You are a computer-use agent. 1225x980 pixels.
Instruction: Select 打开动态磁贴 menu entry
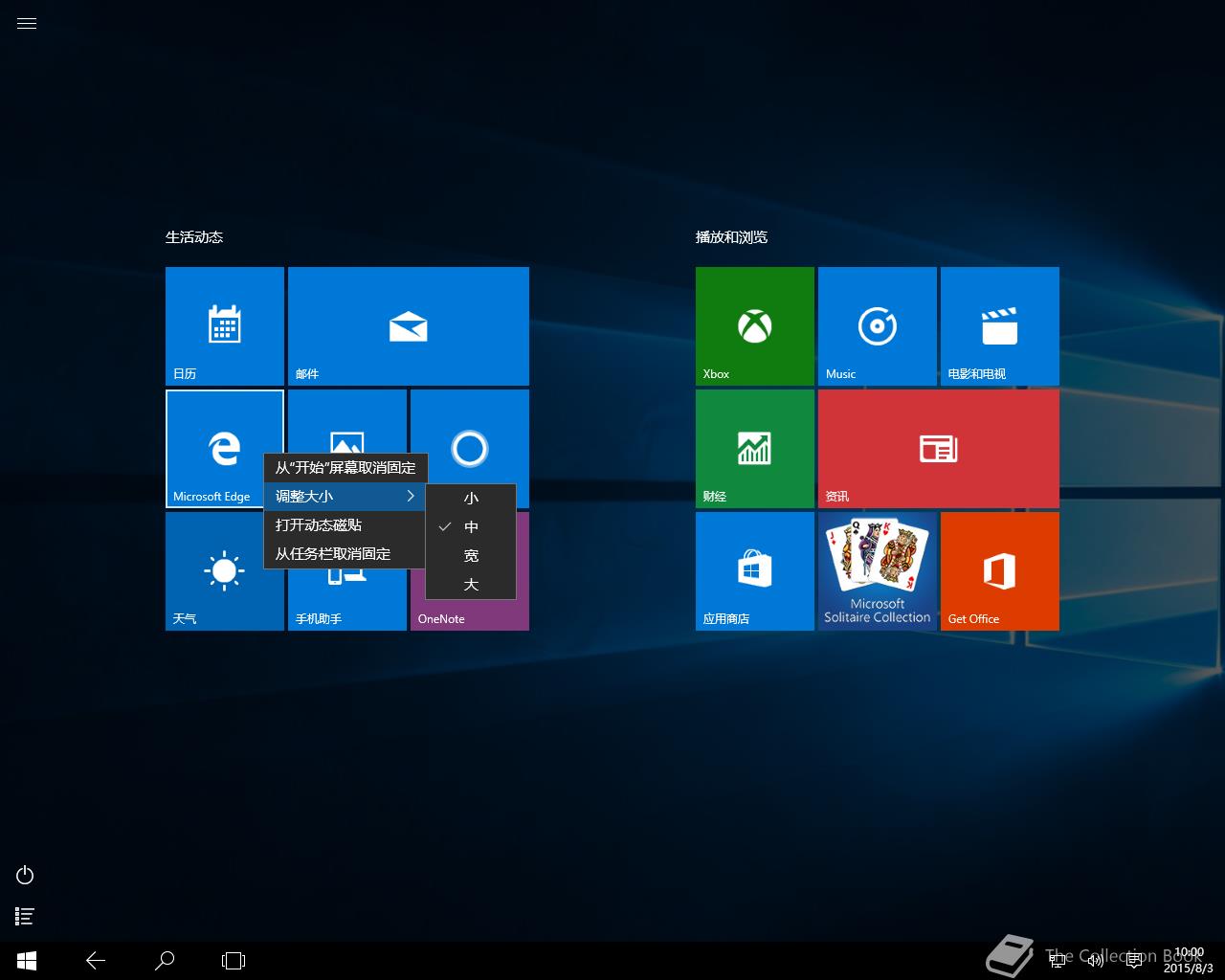(345, 525)
